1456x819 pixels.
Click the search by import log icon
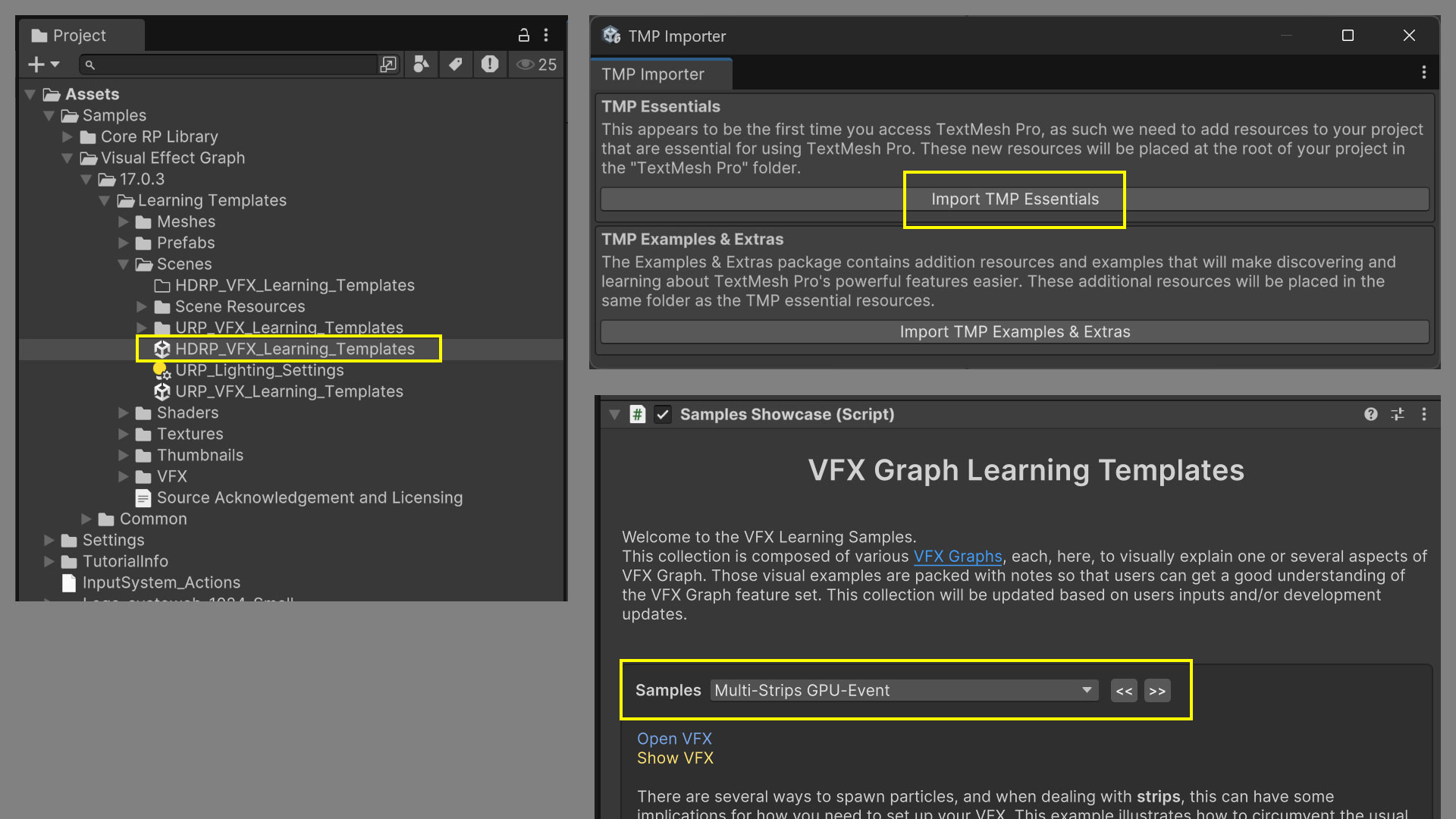(x=490, y=65)
